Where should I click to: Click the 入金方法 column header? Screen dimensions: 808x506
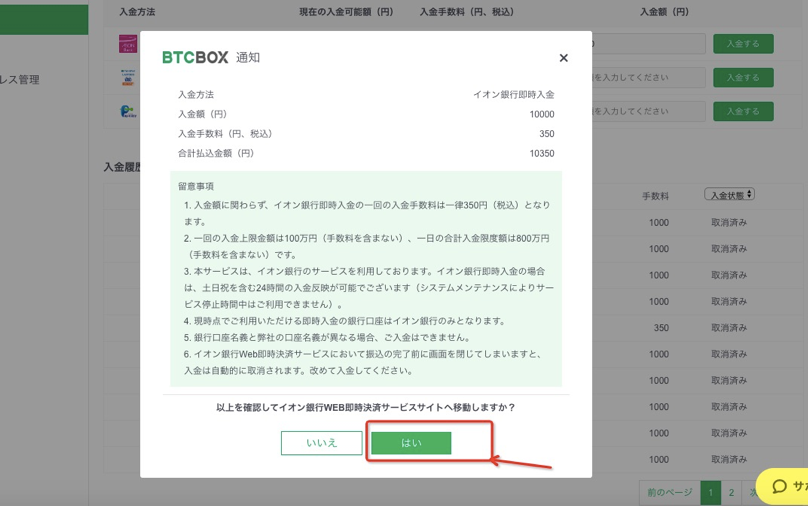137,12
